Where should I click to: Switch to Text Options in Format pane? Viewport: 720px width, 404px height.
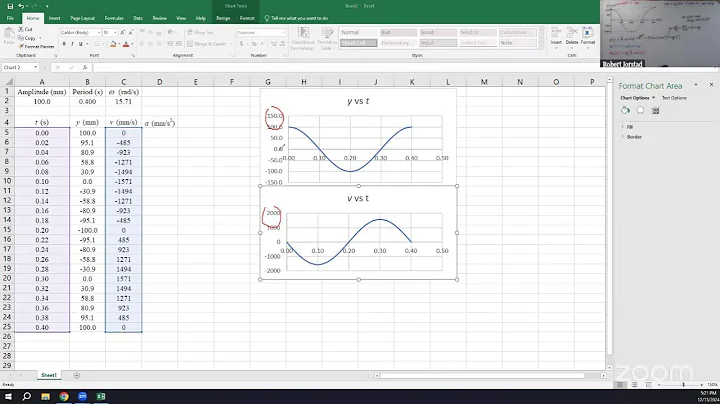coord(674,98)
